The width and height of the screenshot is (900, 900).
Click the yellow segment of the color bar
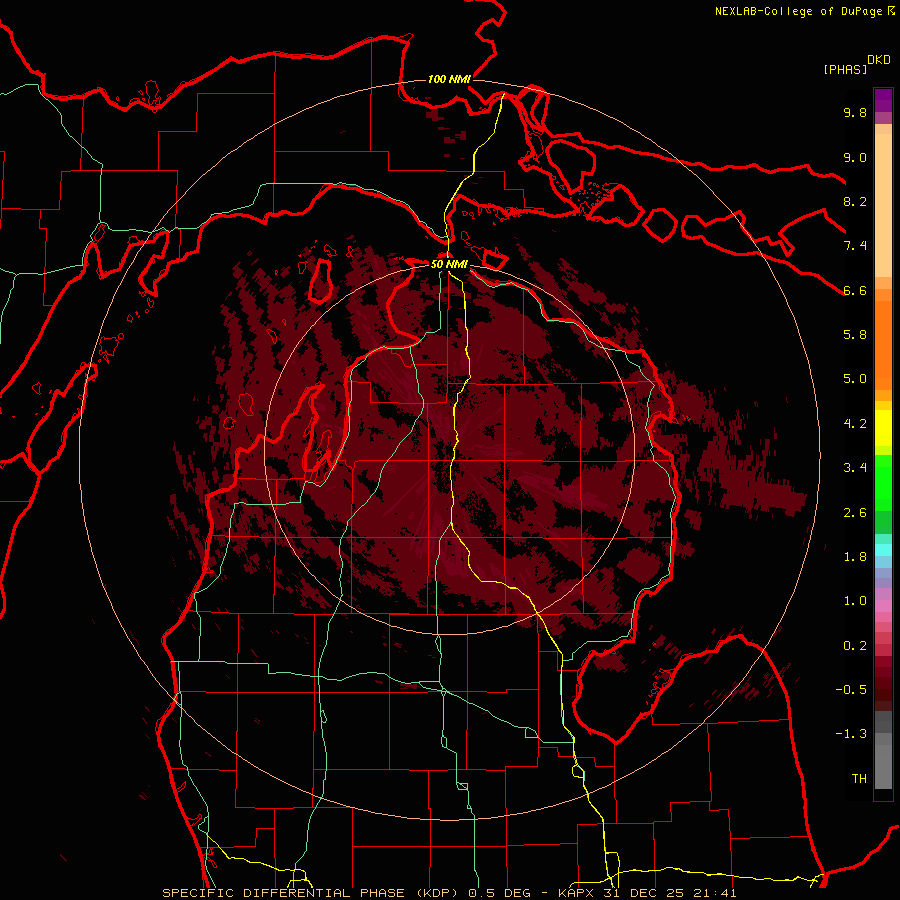pyautogui.click(x=883, y=428)
